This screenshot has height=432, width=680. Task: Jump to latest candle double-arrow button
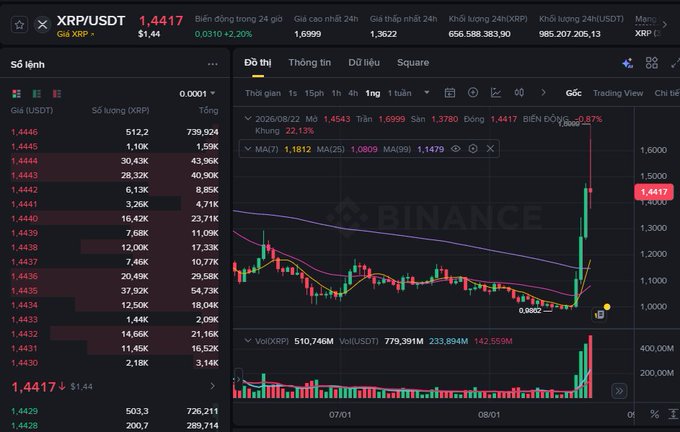pyautogui.click(x=619, y=391)
